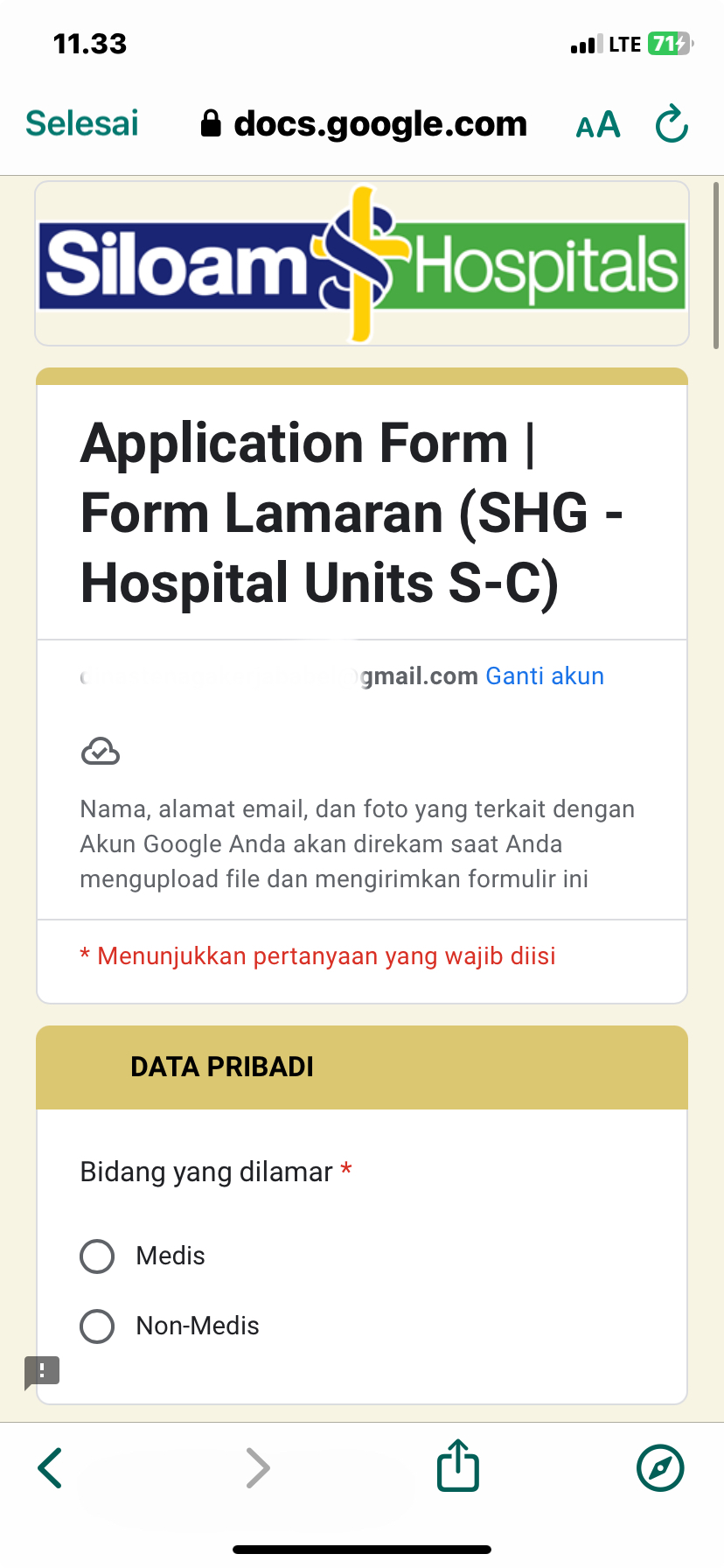
Task: Tap the reload page icon
Action: (672, 124)
